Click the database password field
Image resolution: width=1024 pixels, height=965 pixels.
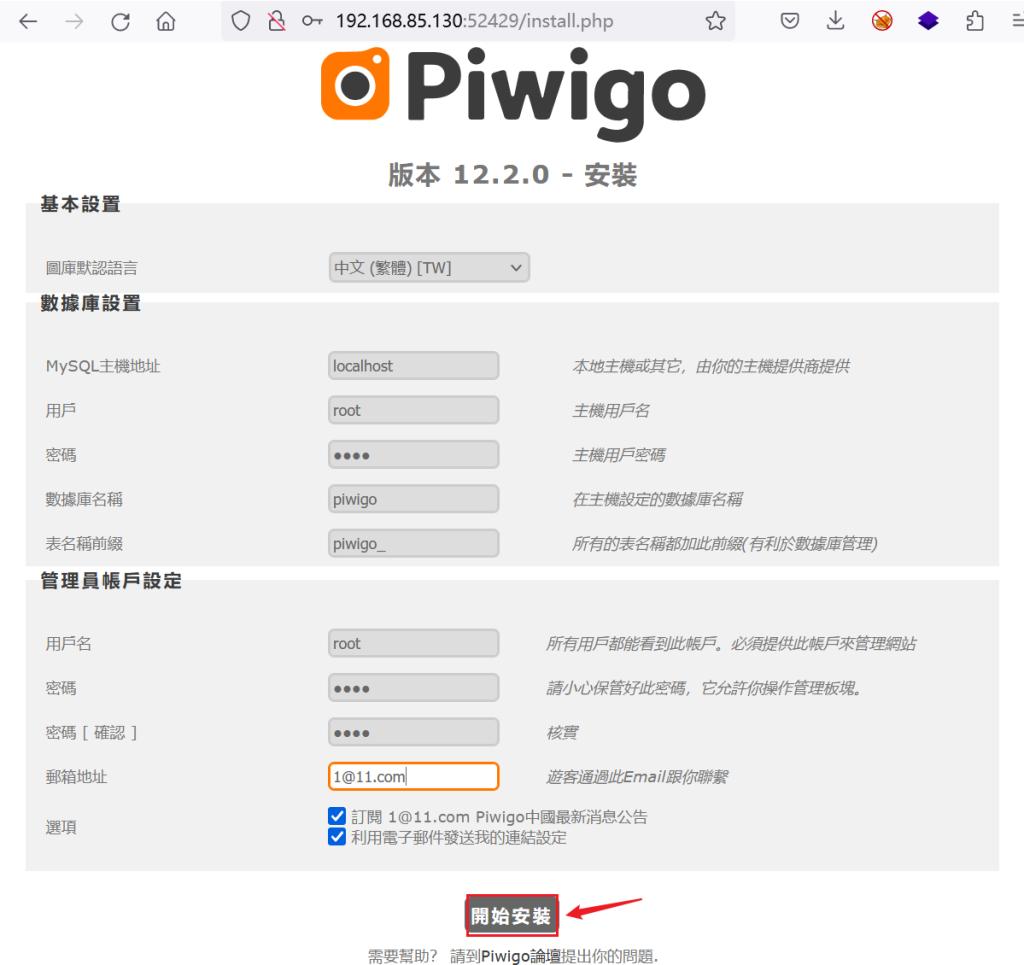click(x=413, y=454)
